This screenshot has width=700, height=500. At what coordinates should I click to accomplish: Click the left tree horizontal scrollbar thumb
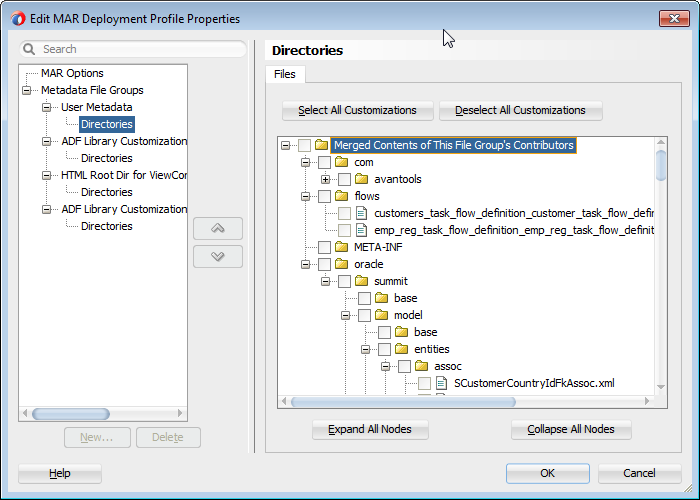click(x=71, y=414)
